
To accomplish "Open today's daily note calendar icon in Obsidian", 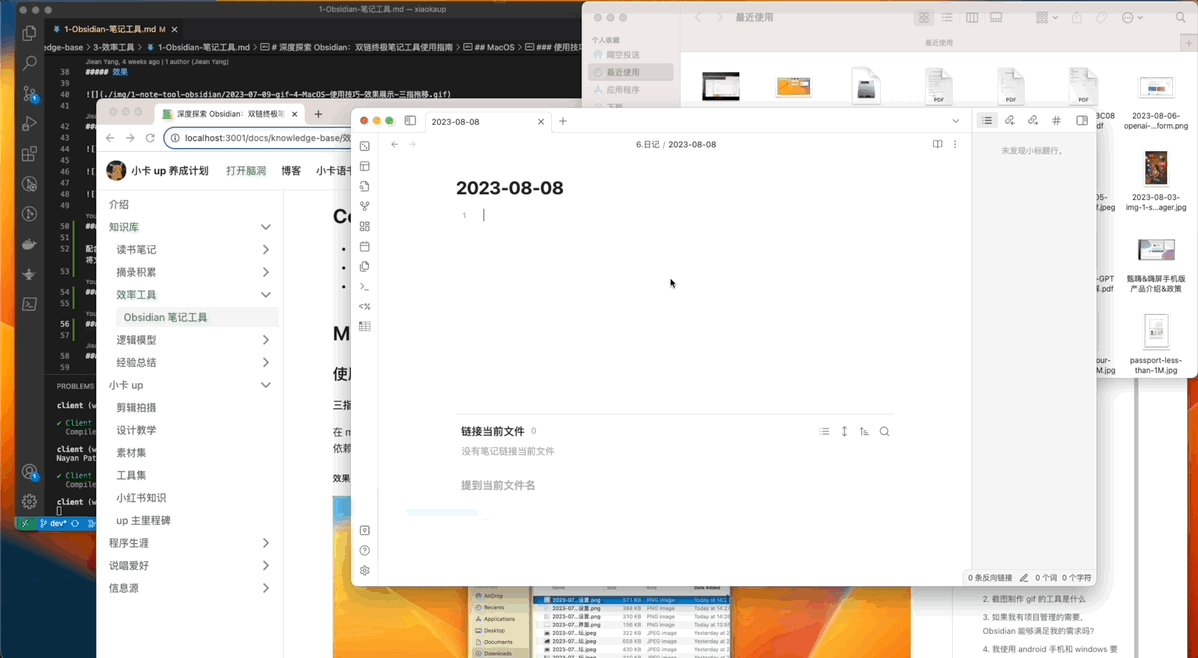I will [365, 247].
